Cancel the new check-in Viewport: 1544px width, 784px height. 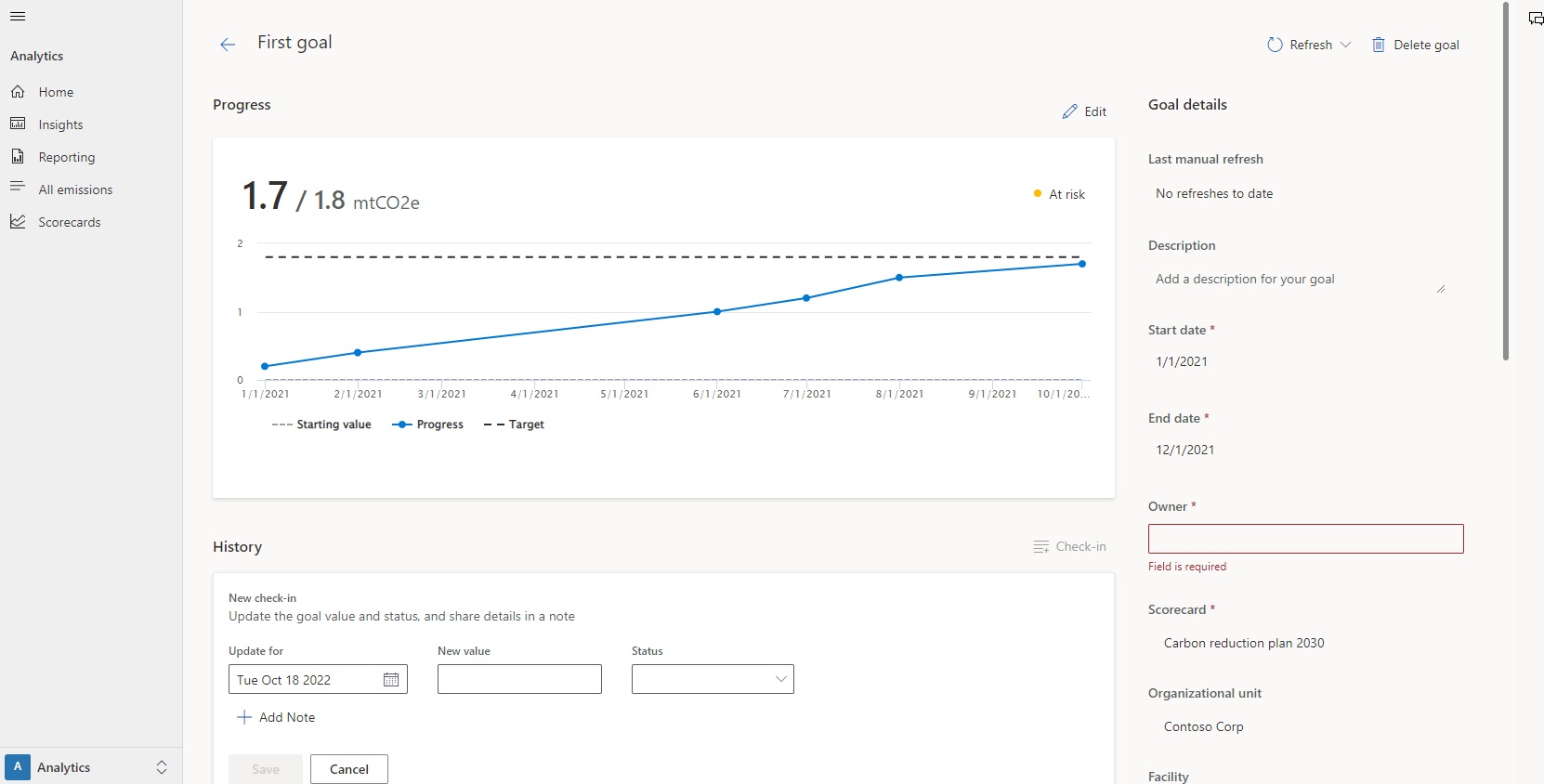click(349, 769)
